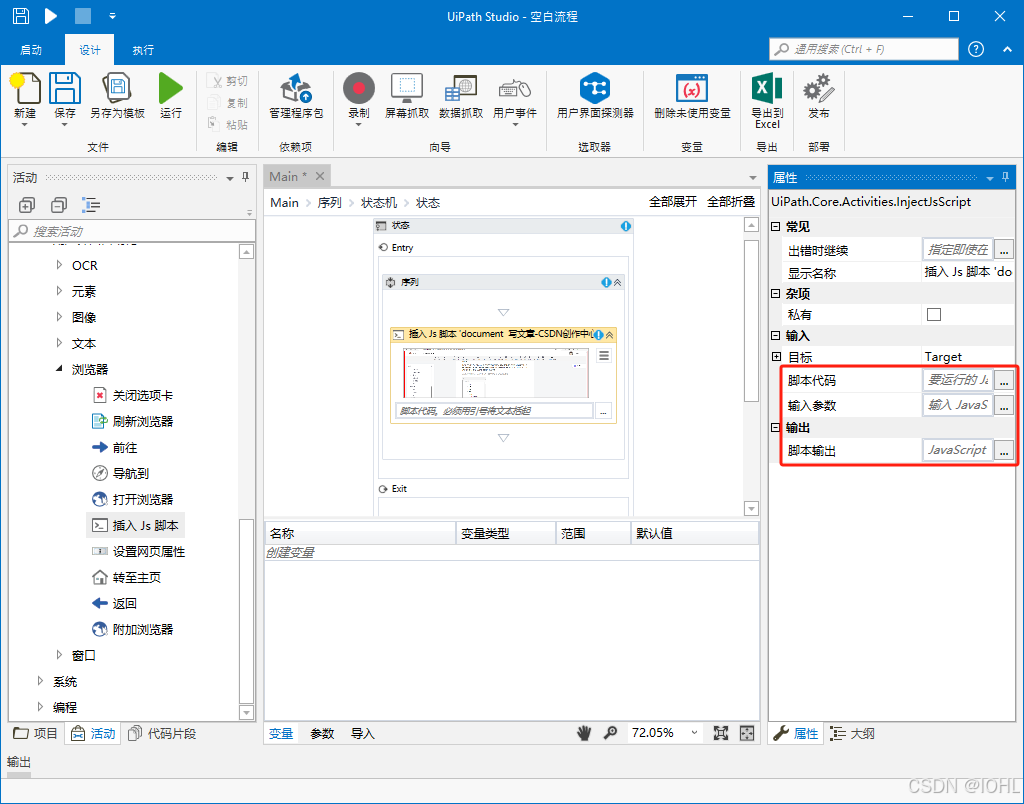Switch to 大纲 panel tab
This screenshot has height=804, width=1024.
(x=852, y=733)
